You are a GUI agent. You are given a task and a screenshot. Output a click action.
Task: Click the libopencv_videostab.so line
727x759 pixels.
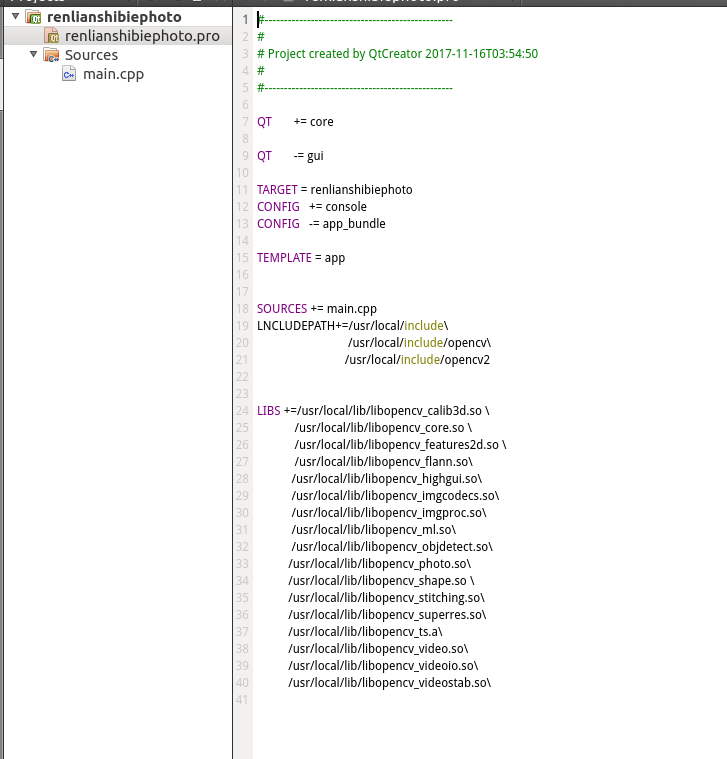point(390,683)
